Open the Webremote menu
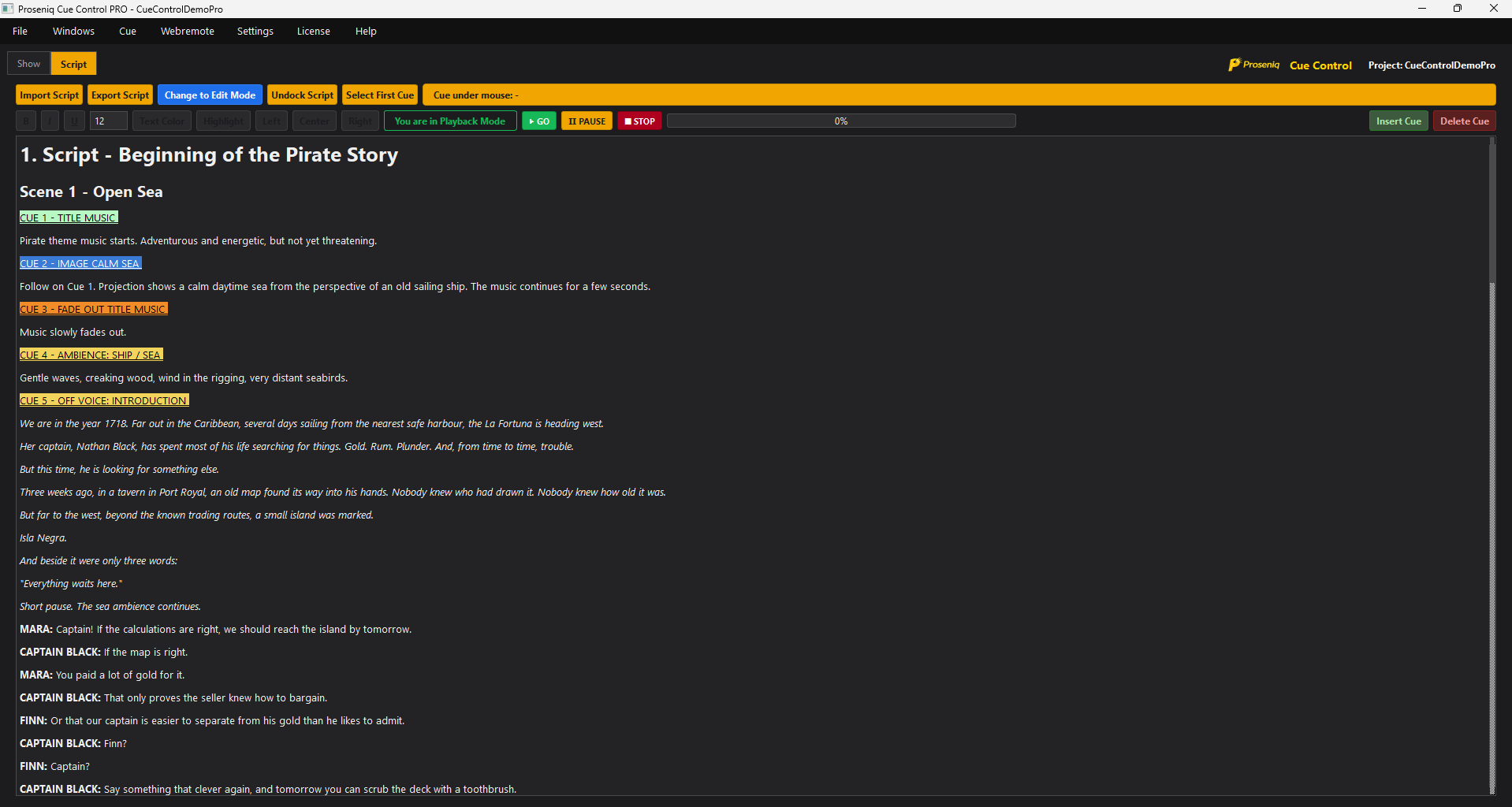1512x807 pixels. (188, 31)
